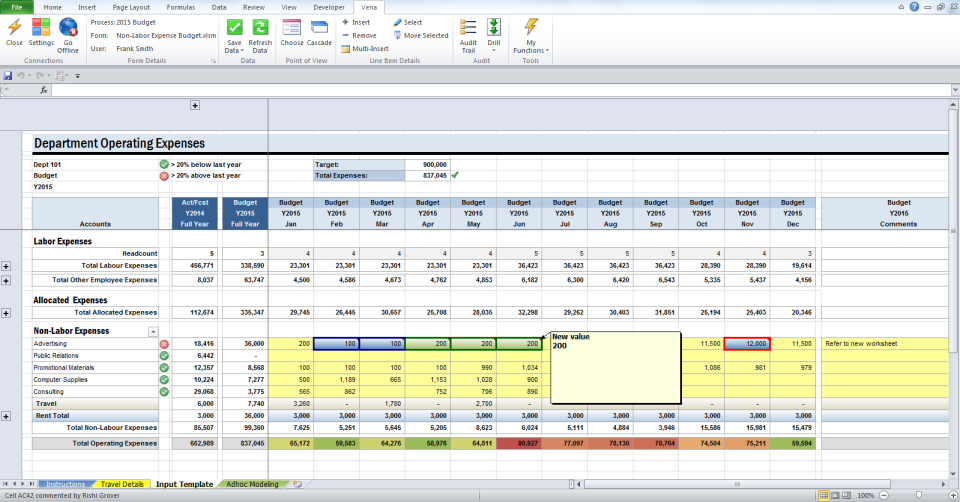Click horizontal scrollbar right arrow
The height and width of the screenshot is (502, 960).
[x=944, y=484]
